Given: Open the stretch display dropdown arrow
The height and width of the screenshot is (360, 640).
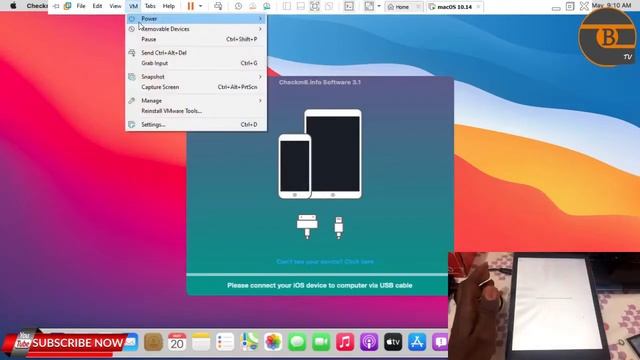Looking at the screenshot, I should [379, 6].
